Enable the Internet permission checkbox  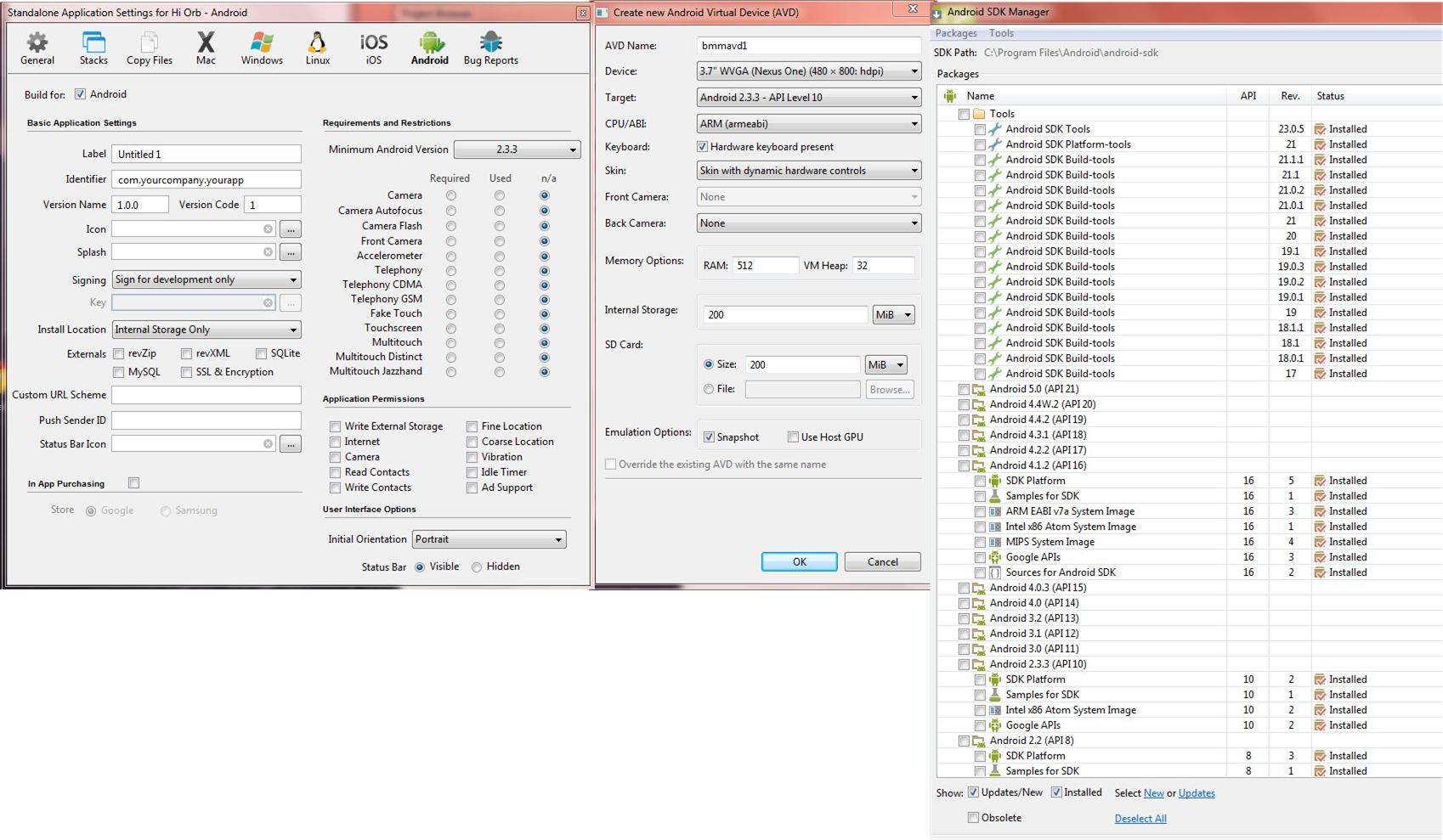coord(336,442)
